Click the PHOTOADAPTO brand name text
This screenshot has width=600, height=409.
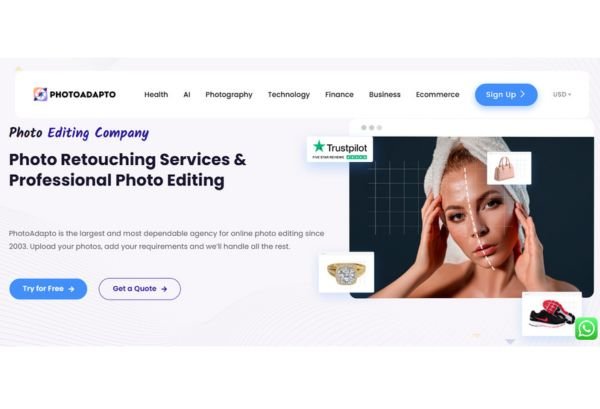[83, 95]
